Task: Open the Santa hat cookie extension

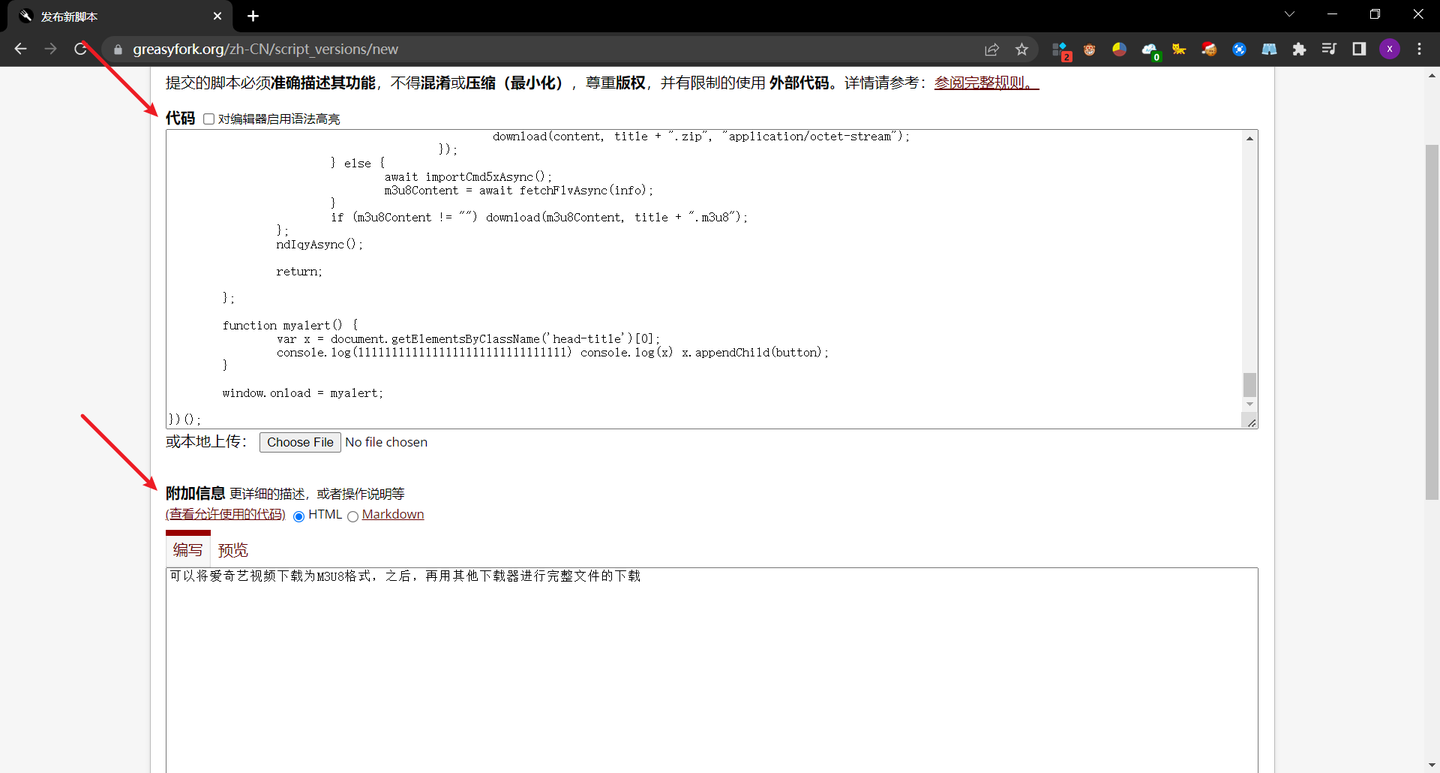Action: (x=1209, y=49)
